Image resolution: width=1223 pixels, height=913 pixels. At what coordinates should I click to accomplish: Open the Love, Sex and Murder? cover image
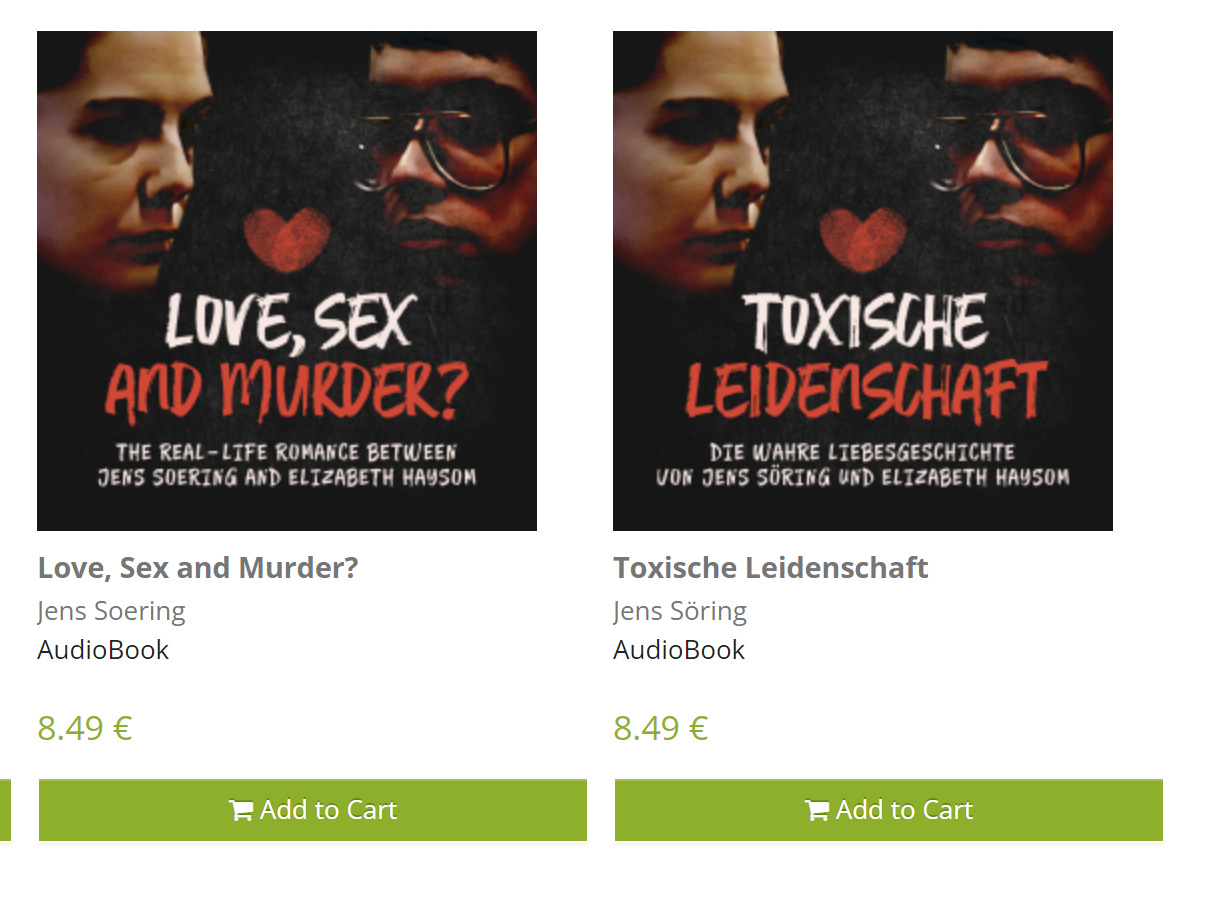coord(287,281)
